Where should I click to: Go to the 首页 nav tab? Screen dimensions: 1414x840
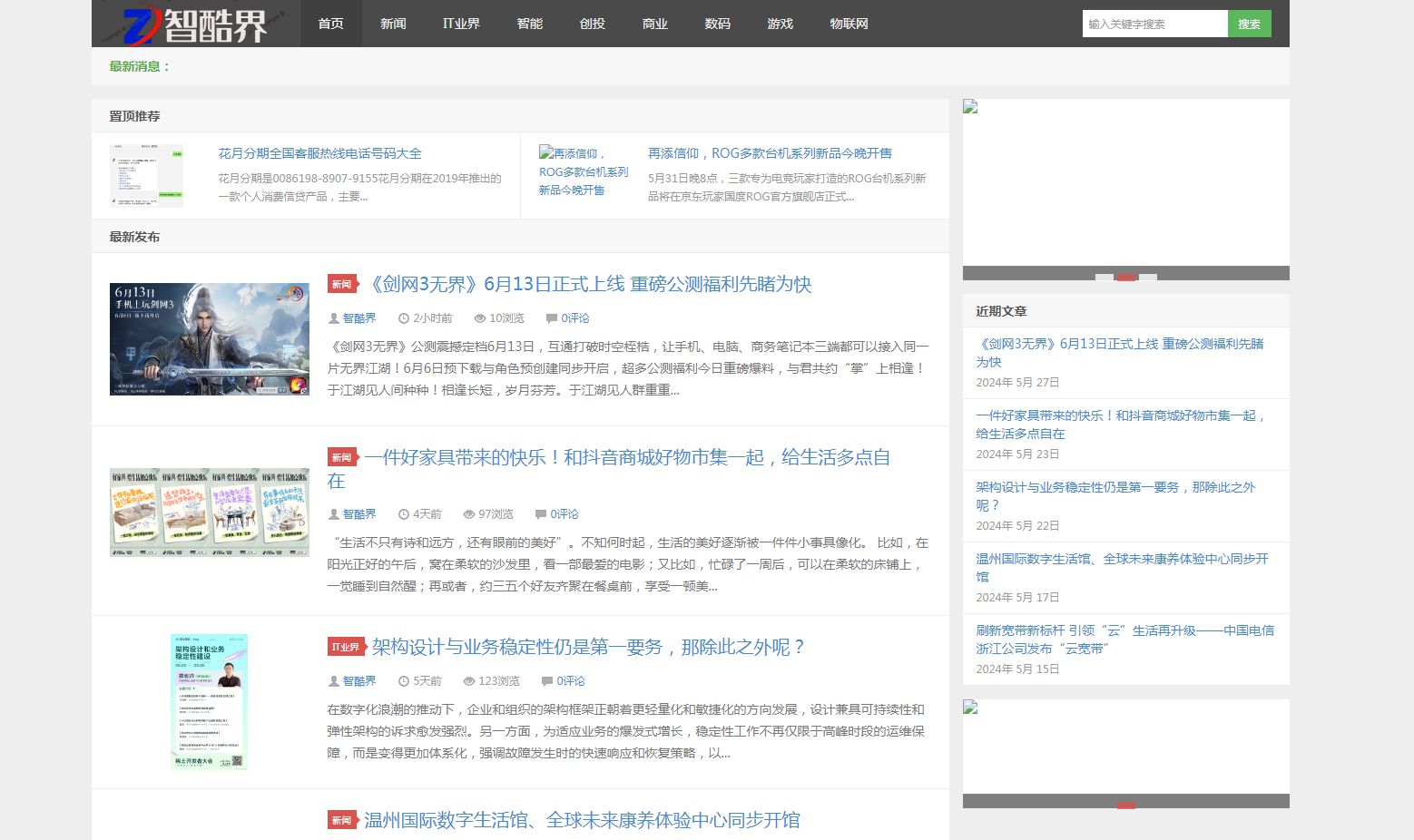[331, 24]
